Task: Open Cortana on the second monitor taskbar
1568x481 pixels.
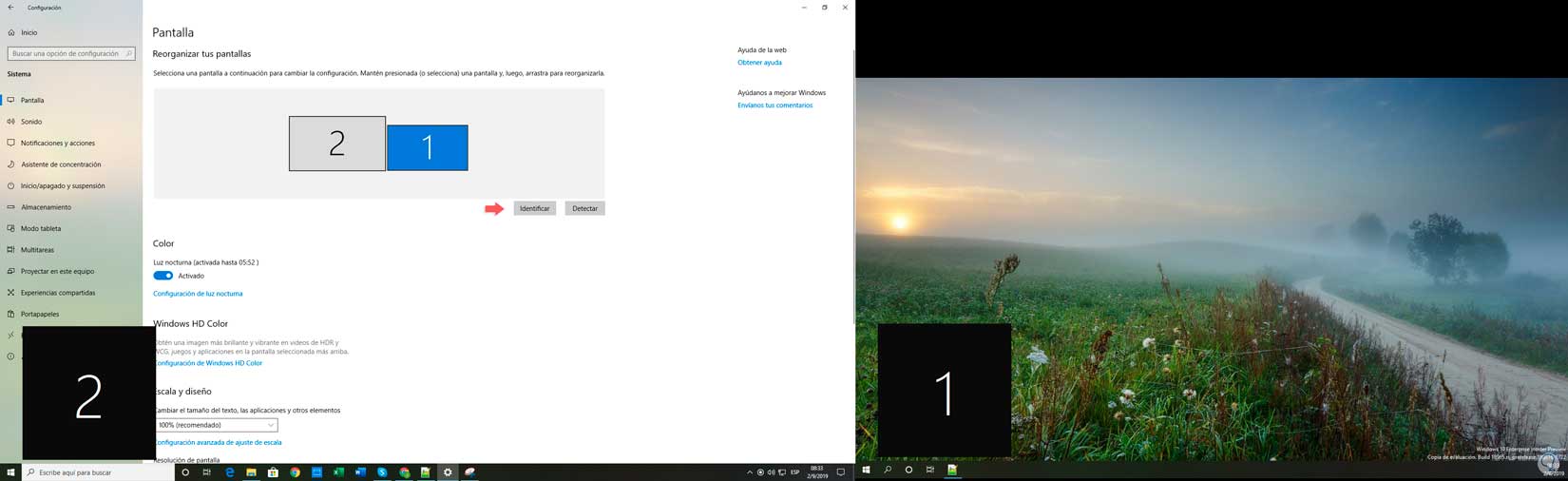Action: pyautogui.click(x=908, y=470)
